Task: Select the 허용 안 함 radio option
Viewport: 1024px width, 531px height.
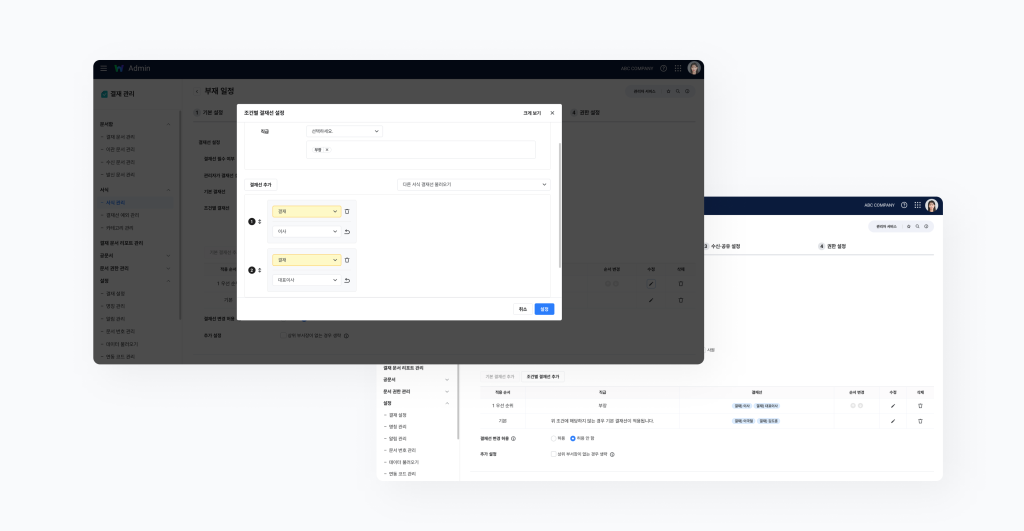Action: [x=573, y=438]
